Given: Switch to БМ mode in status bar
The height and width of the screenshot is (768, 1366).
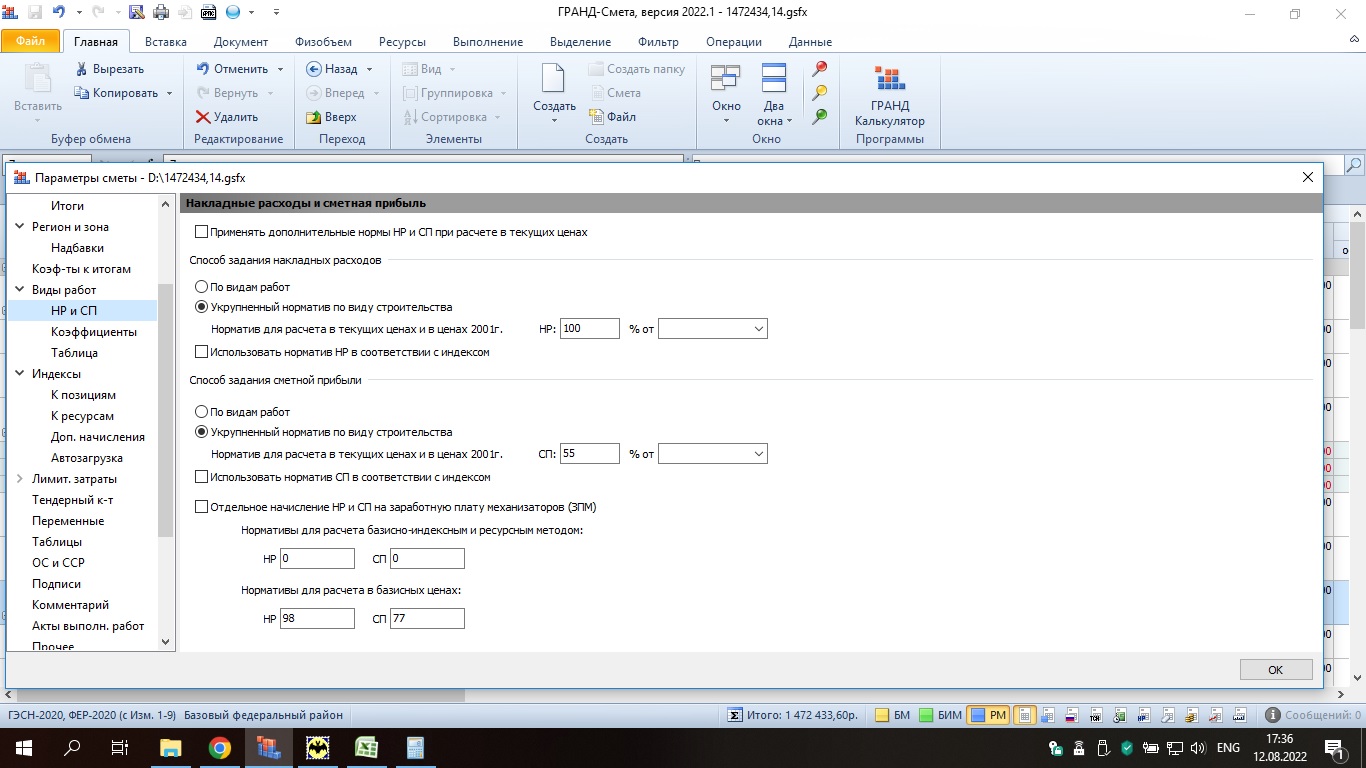Looking at the screenshot, I should coord(892,715).
